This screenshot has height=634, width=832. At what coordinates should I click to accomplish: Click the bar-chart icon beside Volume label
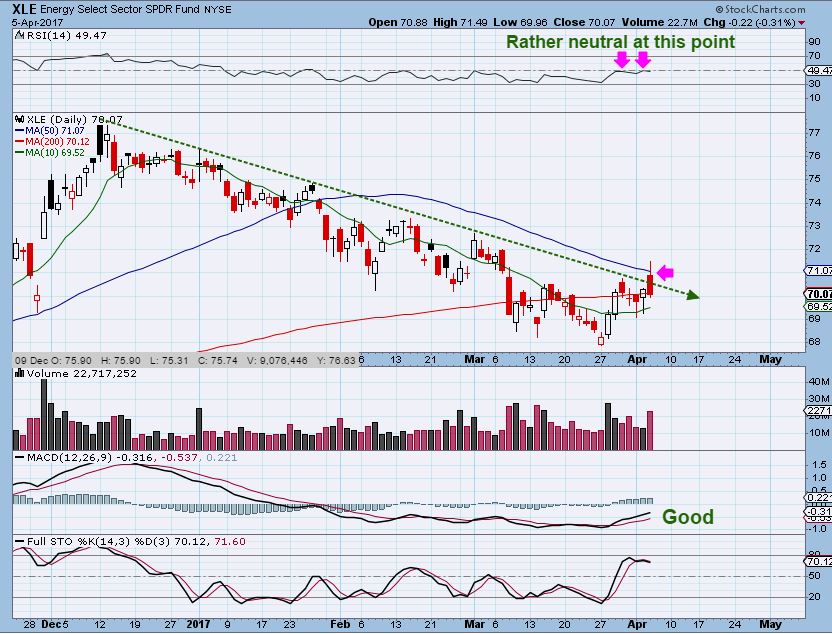[x=20, y=374]
